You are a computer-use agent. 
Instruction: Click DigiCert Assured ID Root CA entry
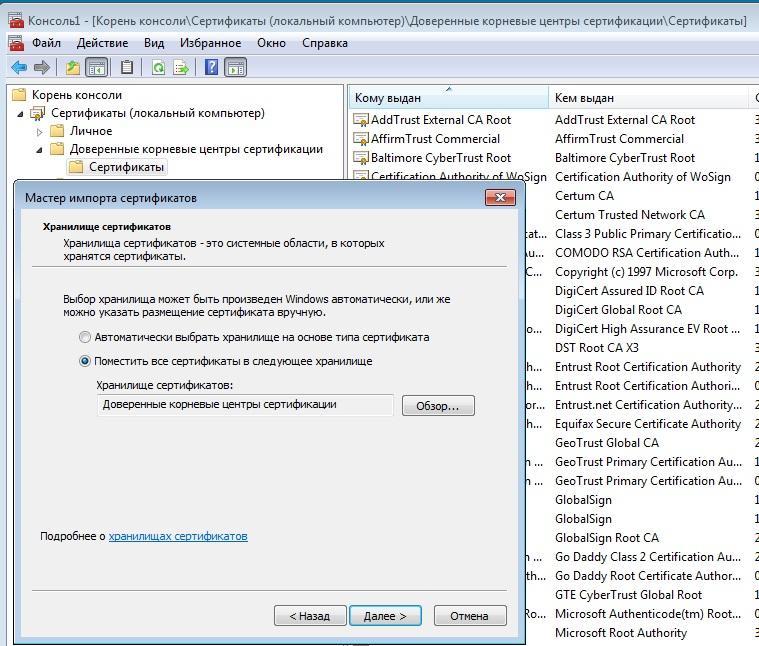click(629, 291)
